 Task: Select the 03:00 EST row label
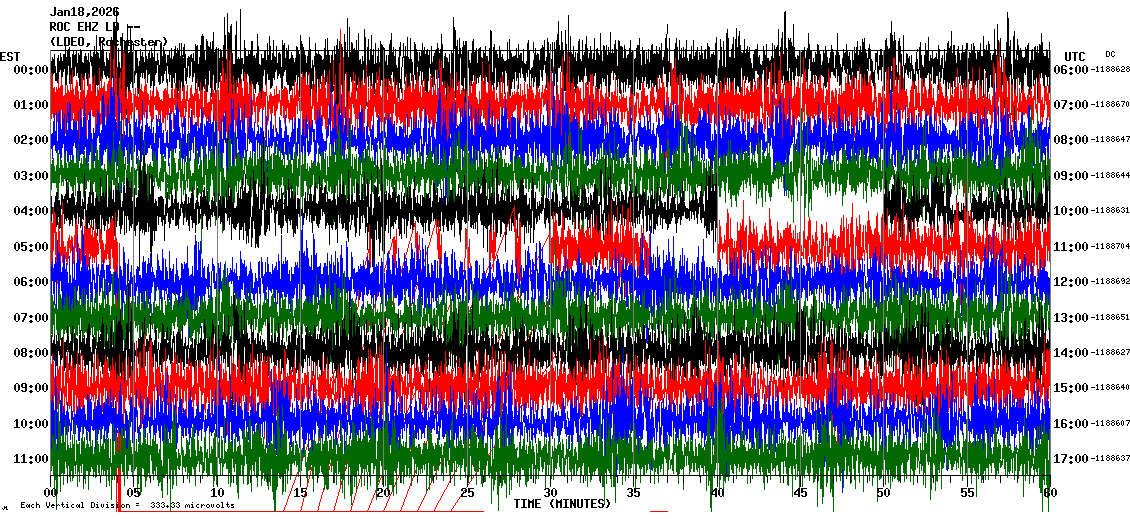[30, 176]
